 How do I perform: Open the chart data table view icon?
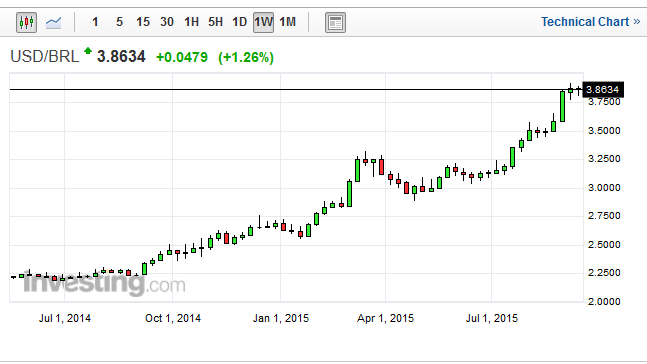(x=335, y=22)
